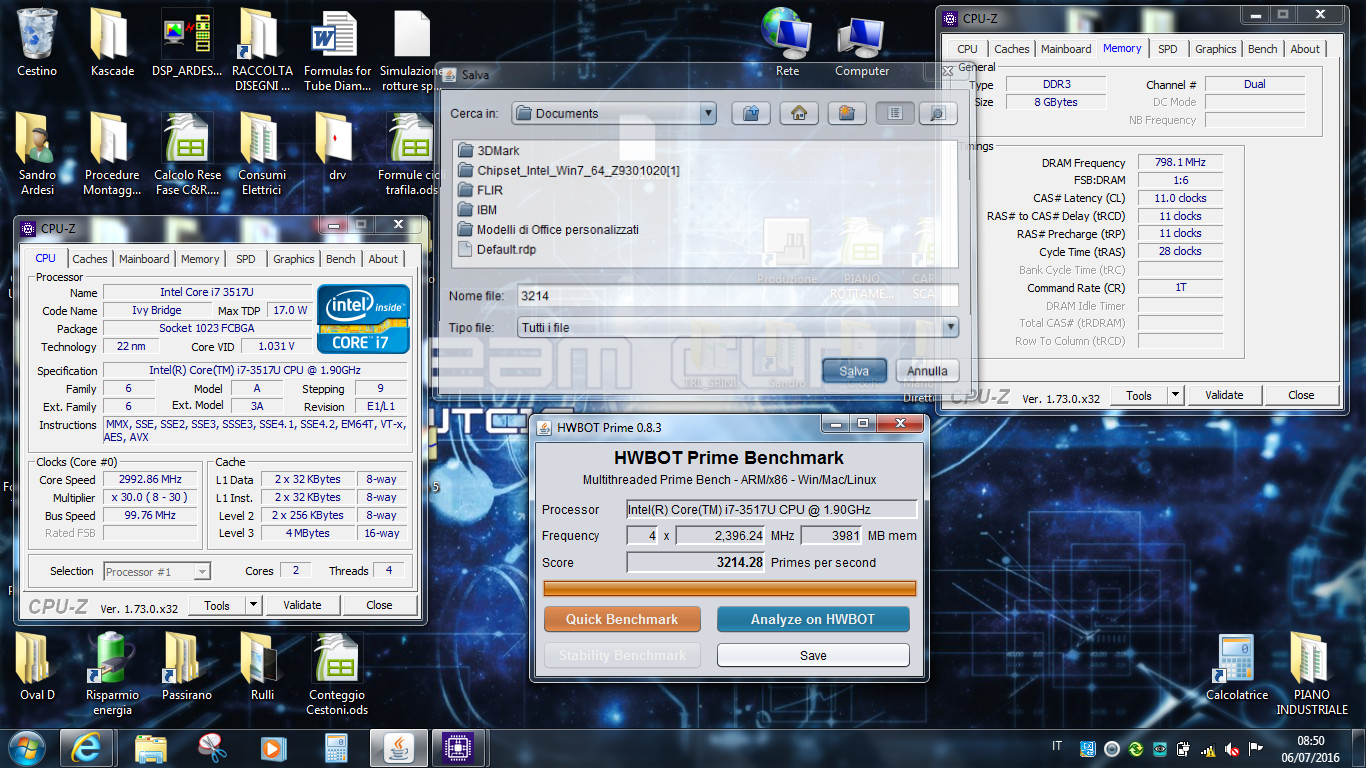This screenshot has width=1366, height=768.
Task: Open the 'Cerca in' Documents dropdown
Action: (x=614, y=113)
